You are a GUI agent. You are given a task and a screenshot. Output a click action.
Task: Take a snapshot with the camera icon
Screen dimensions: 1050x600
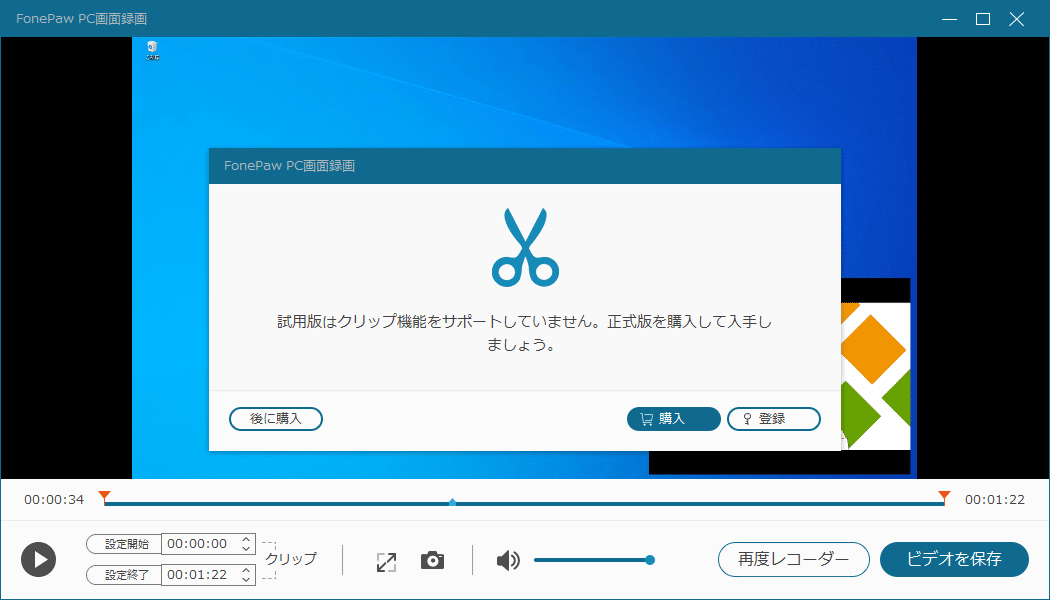pyautogui.click(x=432, y=560)
